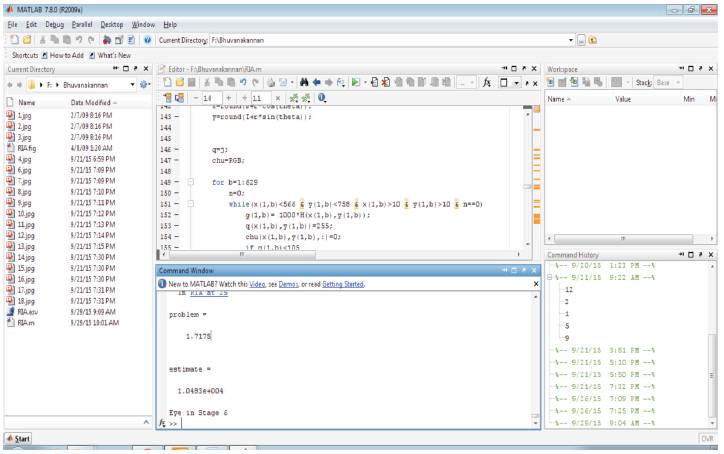
Task: Click the Demos link in the banner
Action: 289,284
